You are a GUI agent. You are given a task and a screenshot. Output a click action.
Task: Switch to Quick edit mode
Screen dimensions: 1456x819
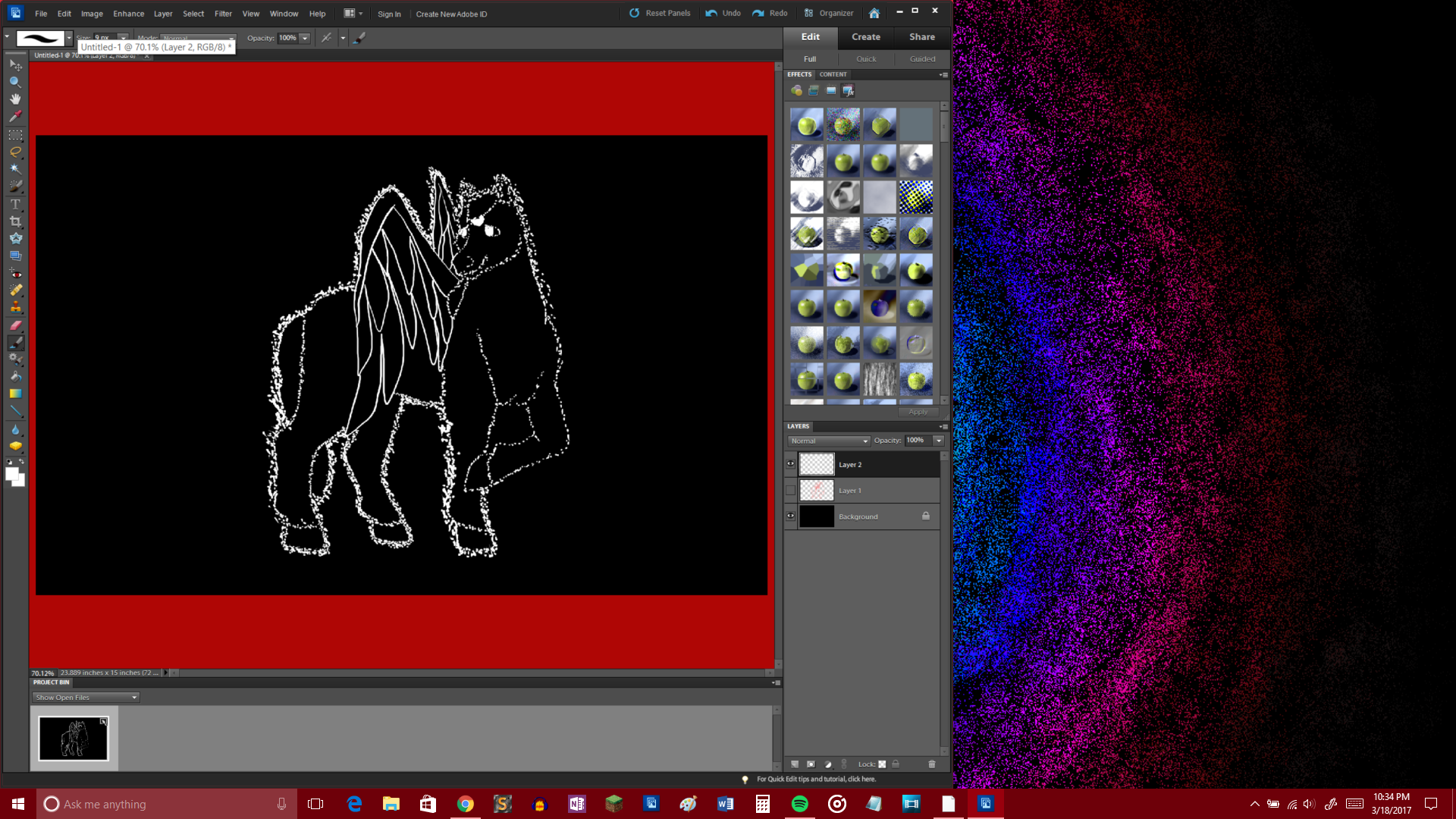pos(866,59)
